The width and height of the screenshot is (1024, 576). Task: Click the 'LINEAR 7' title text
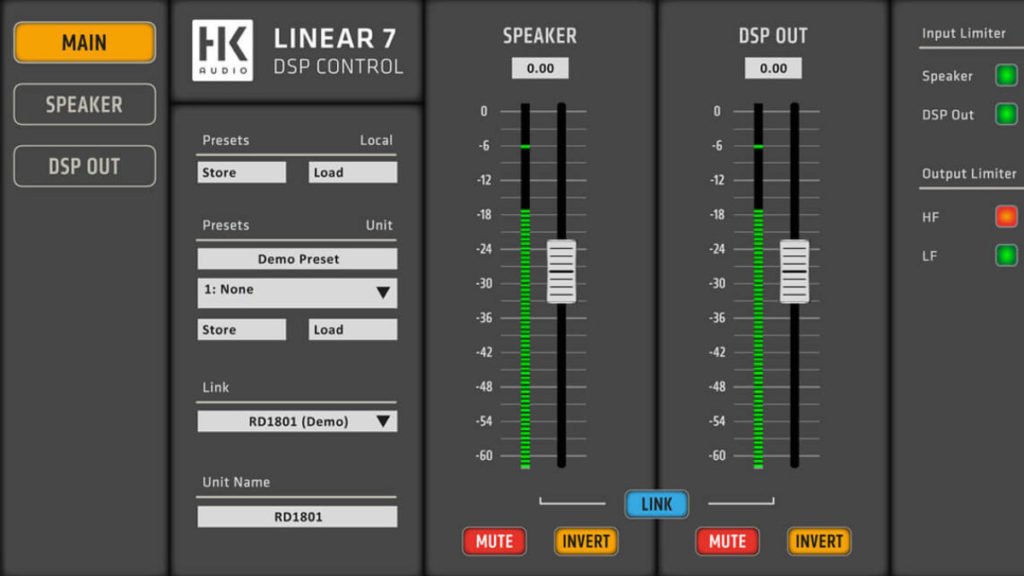[335, 39]
